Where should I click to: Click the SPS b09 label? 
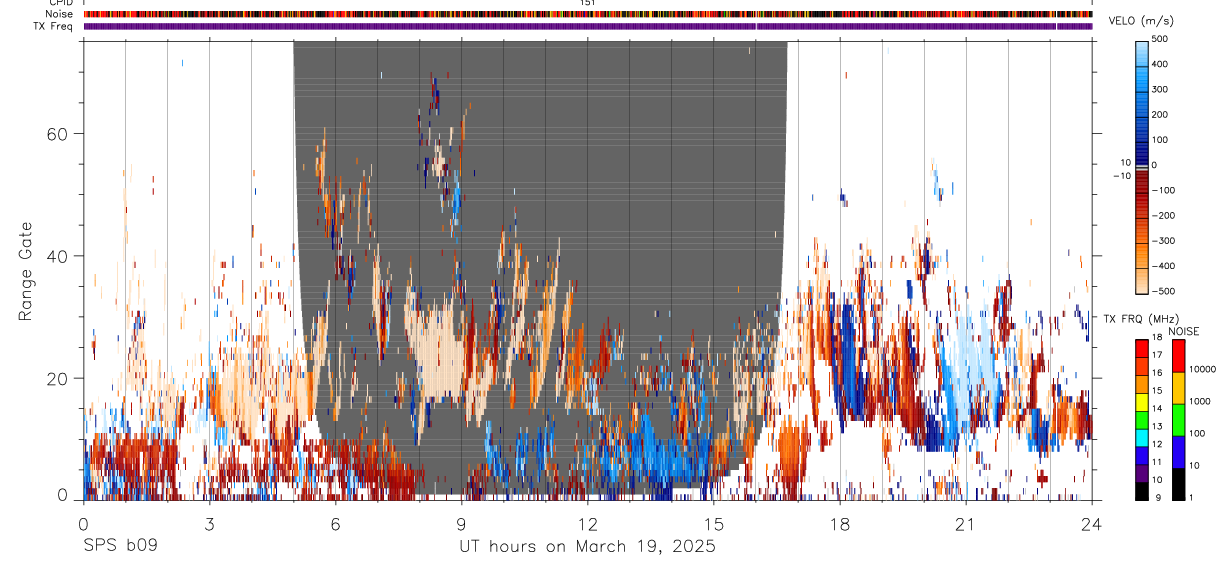[120, 547]
